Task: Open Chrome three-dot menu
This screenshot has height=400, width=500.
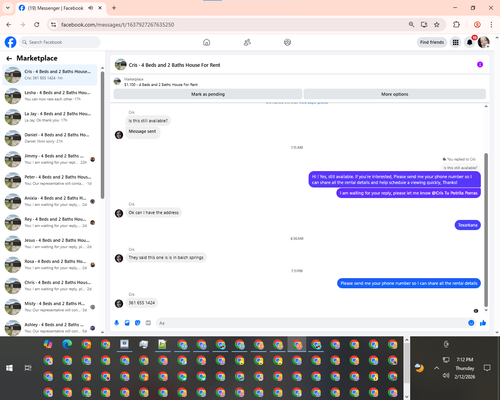Action: (x=491, y=25)
